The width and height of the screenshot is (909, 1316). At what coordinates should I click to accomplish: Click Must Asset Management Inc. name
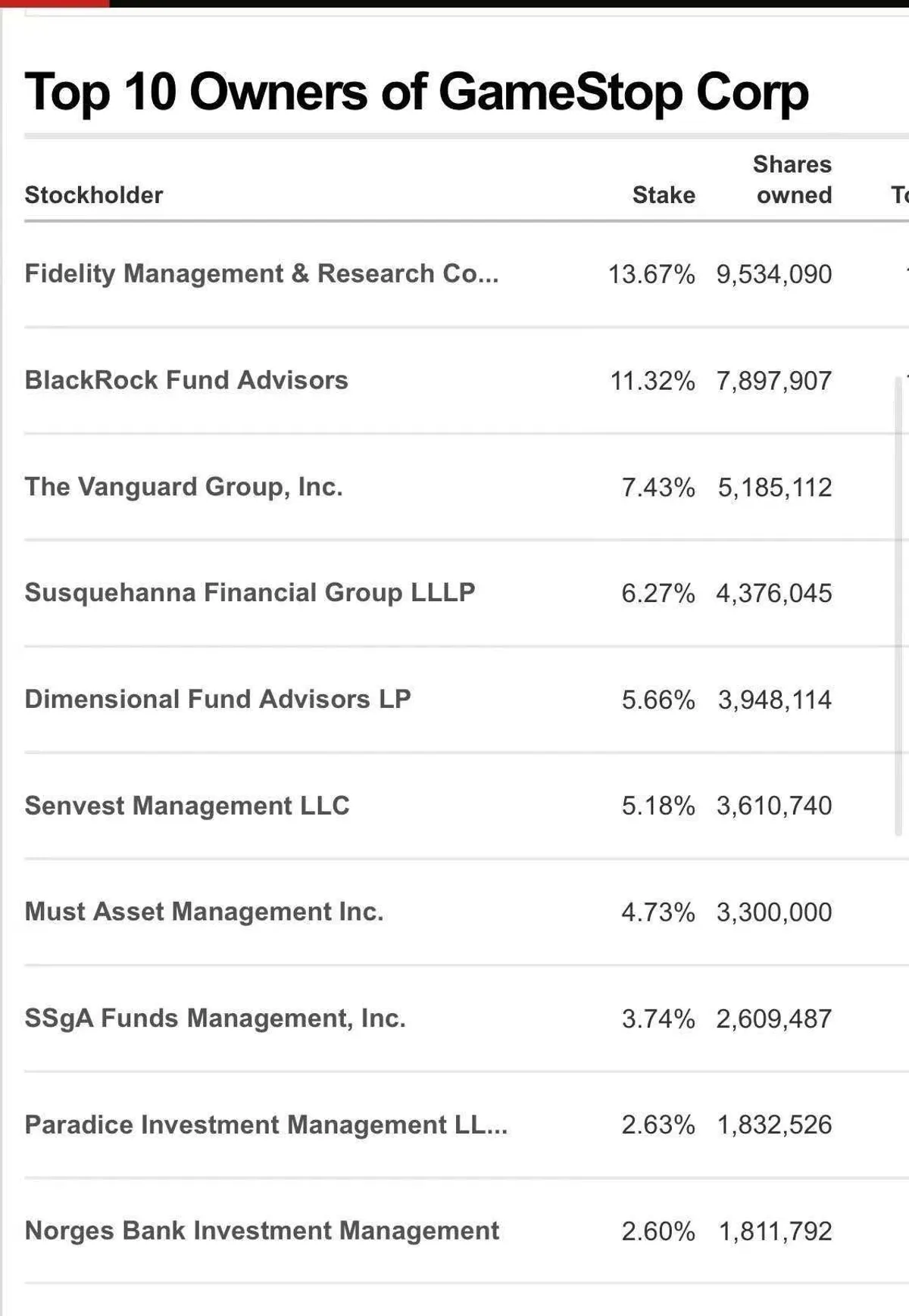coord(204,912)
